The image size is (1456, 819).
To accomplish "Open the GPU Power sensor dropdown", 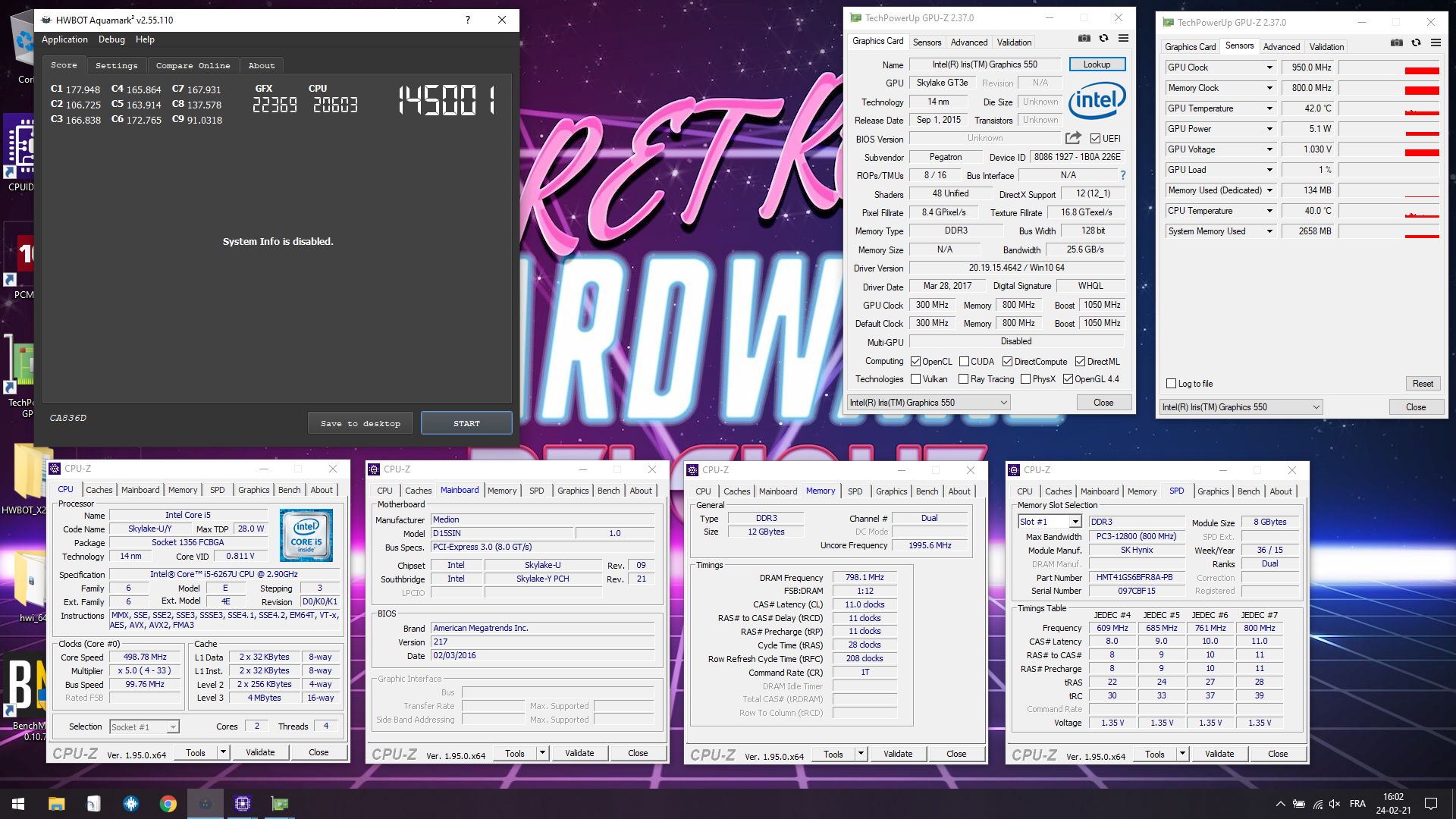I will tap(1269, 129).
